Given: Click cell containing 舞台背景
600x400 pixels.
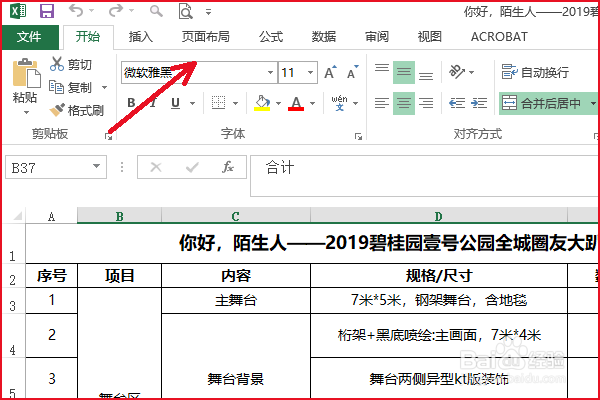Looking at the screenshot, I should coord(236,356).
